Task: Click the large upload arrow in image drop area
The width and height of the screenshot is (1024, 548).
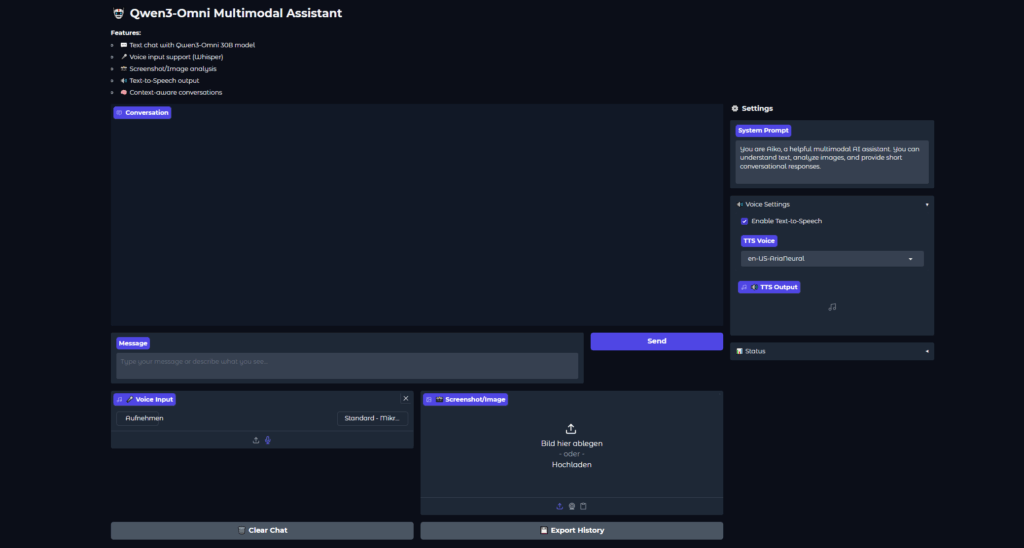Action: 571,429
